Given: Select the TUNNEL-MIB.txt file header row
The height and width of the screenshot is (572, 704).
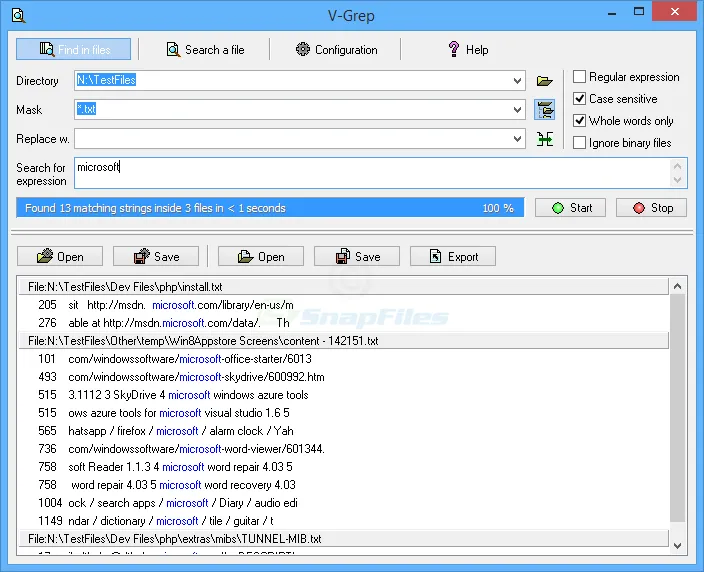Looking at the screenshot, I should (343, 538).
